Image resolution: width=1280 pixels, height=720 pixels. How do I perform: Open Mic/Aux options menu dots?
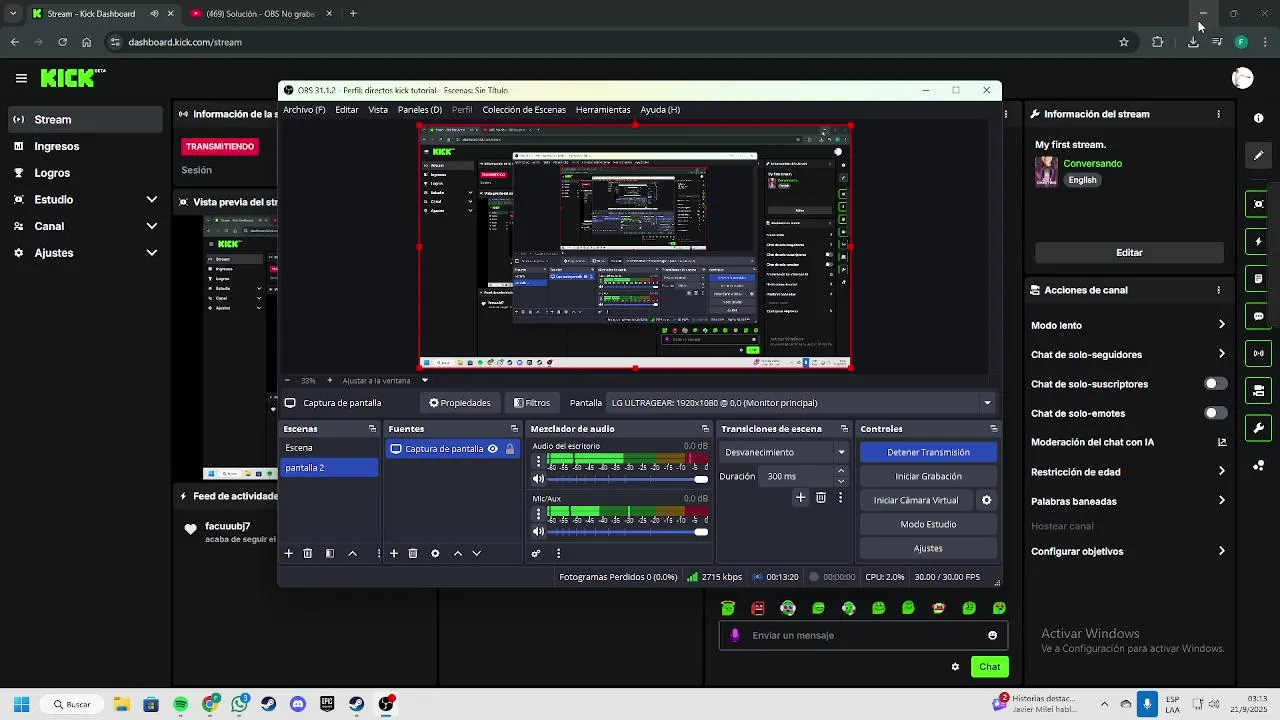538,514
